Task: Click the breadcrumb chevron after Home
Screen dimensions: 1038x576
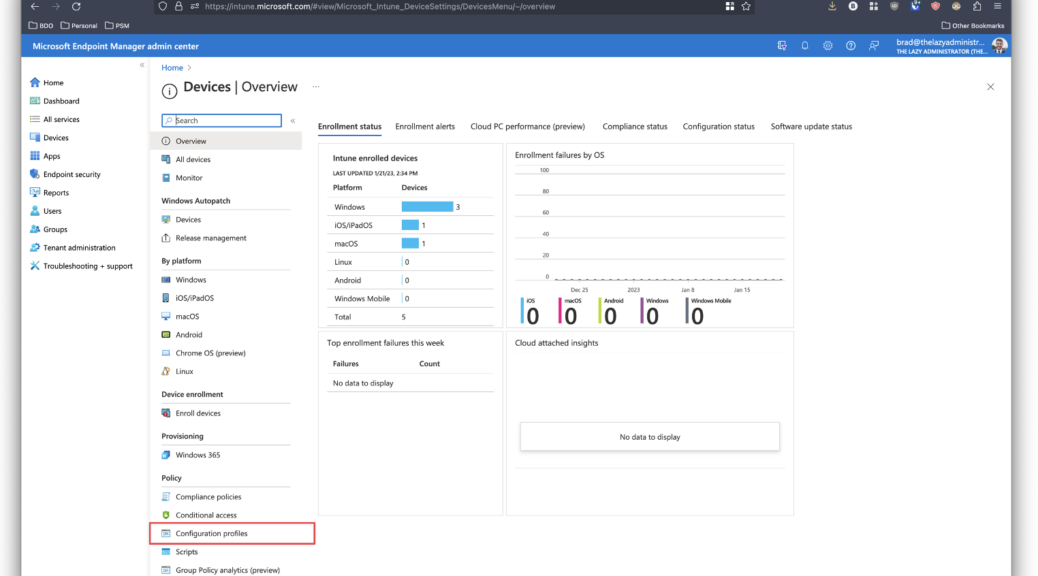Action: click(189, 68)
